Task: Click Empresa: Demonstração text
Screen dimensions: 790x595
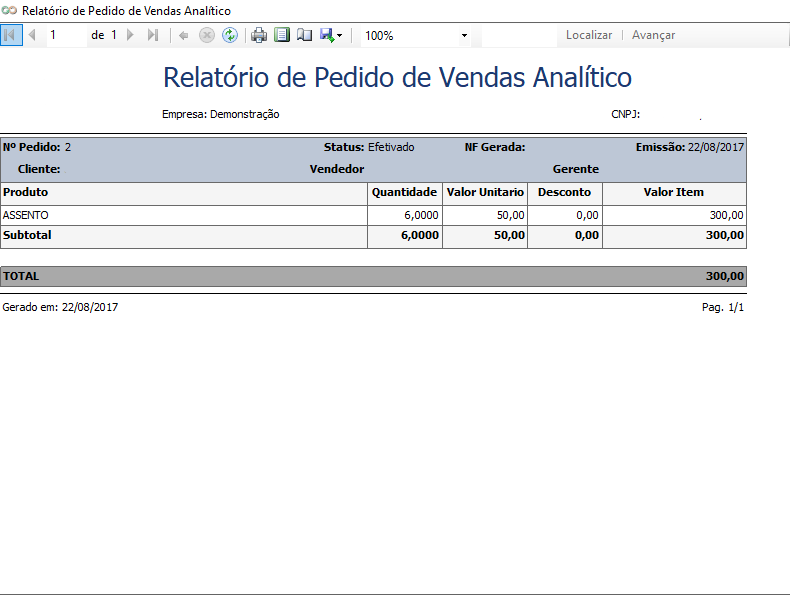Action: (x=220, y=114)
